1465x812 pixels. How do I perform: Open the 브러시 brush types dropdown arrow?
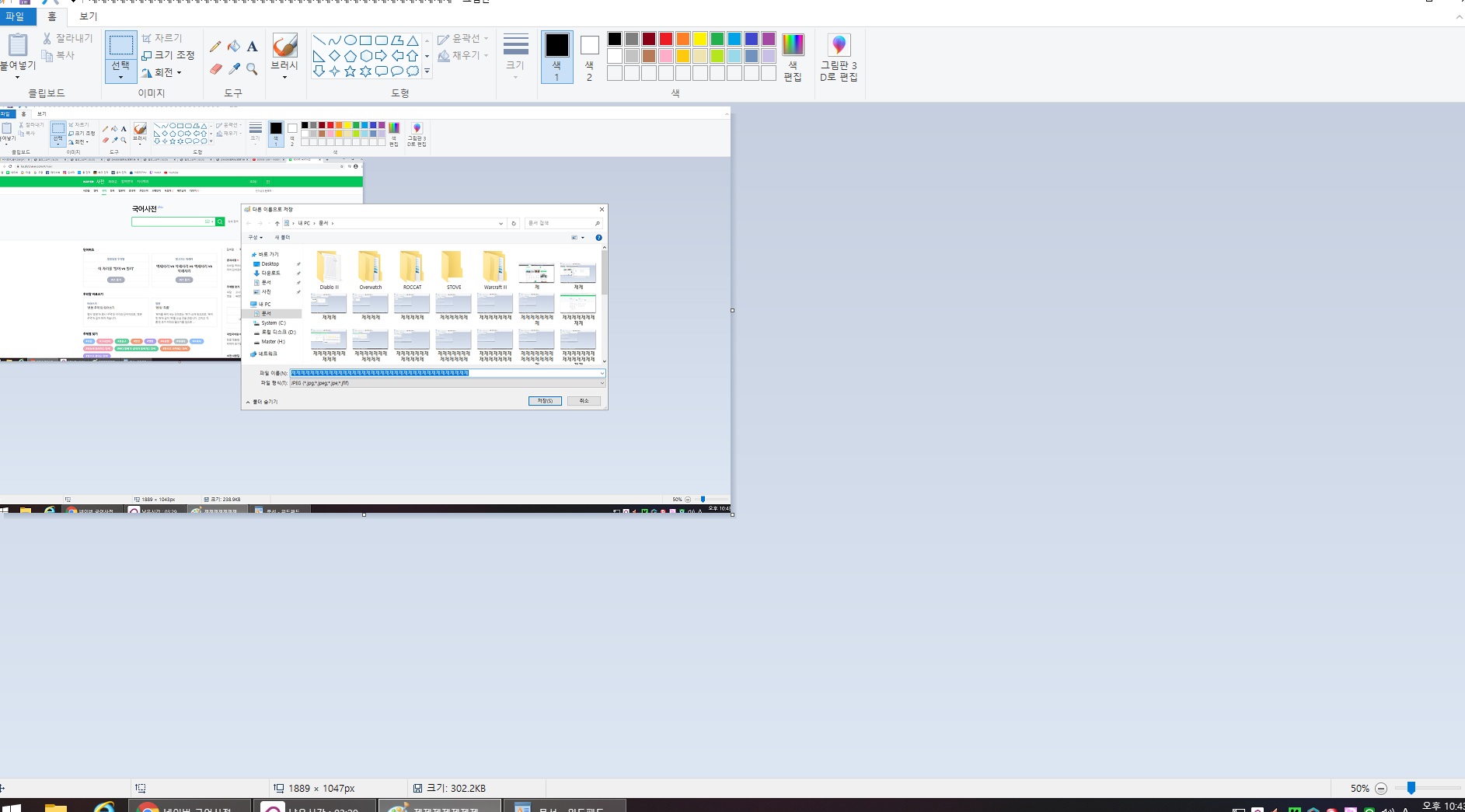click(284, 77)
